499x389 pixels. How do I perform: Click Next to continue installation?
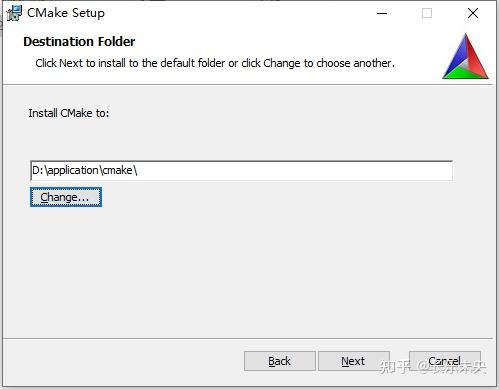(354, 361)
